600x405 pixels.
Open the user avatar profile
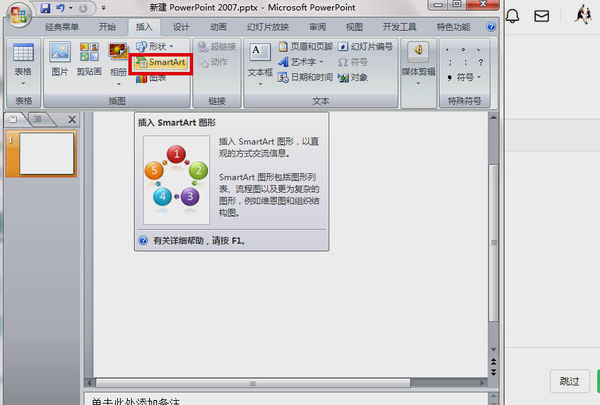(x=583, y=15)
